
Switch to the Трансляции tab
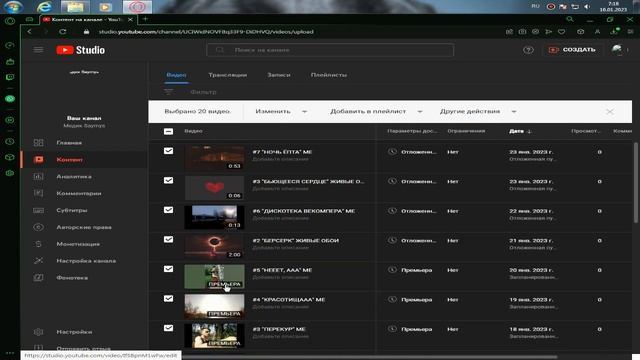[227, 75]
